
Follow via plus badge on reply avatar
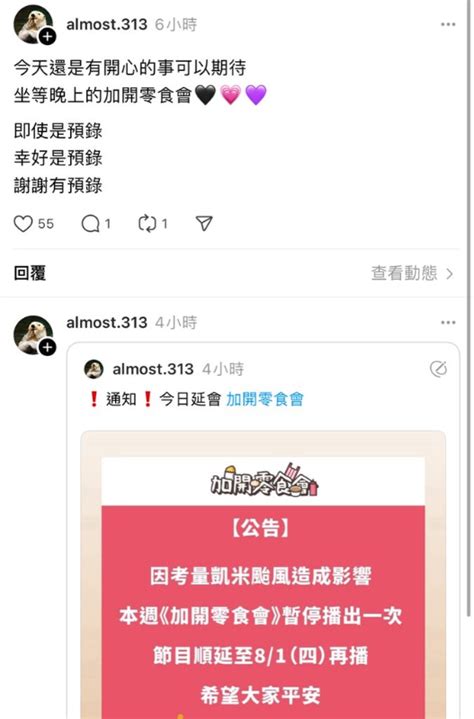(47, 347)
